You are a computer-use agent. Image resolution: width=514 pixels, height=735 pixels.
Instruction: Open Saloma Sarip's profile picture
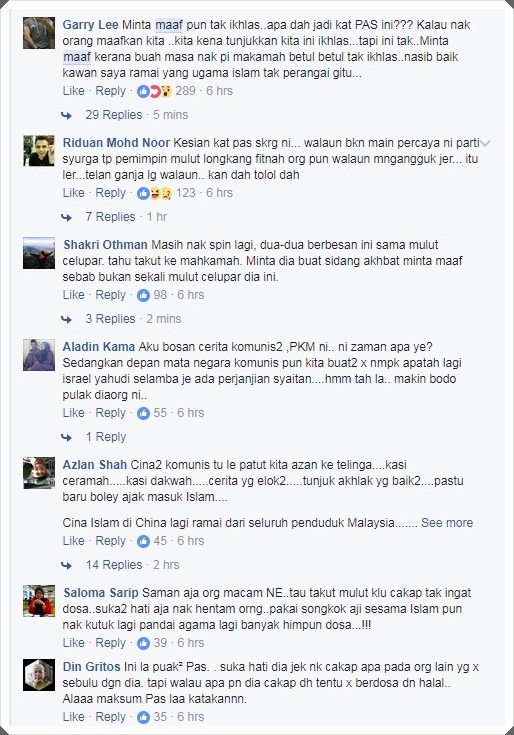(39, 600)
